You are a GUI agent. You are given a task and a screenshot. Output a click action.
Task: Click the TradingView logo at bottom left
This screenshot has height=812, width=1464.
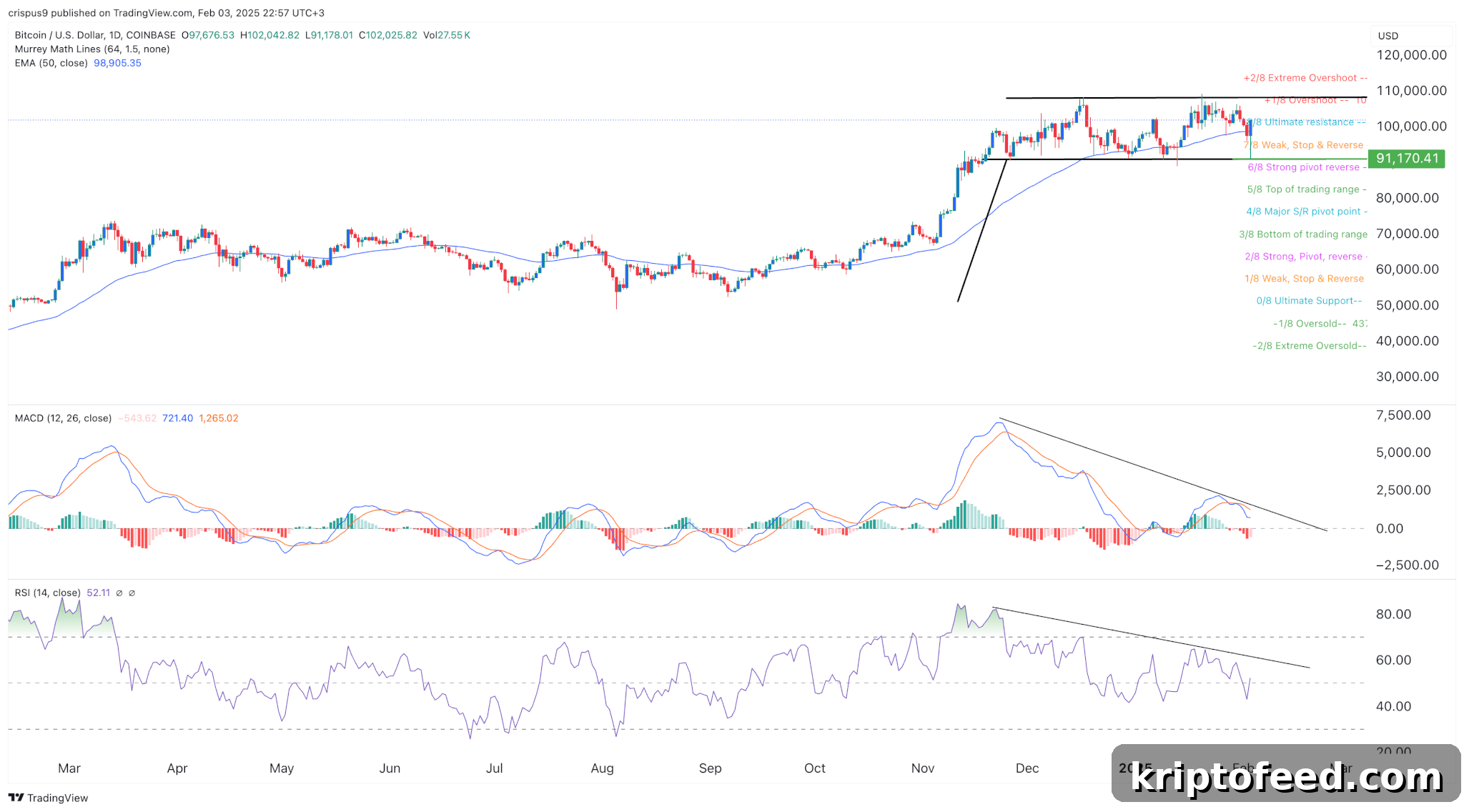(x=48, y=798)
